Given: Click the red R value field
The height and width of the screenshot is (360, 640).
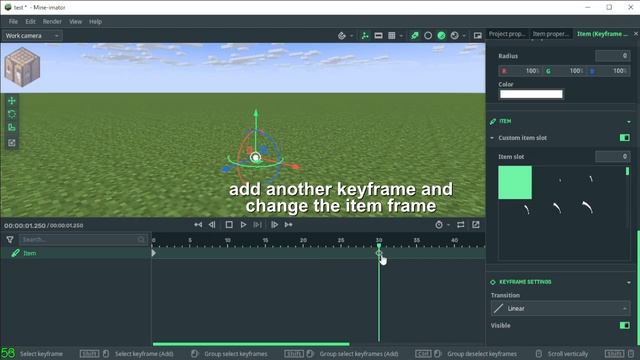Looking at the screenshot, I should click(x=519, y=71).
